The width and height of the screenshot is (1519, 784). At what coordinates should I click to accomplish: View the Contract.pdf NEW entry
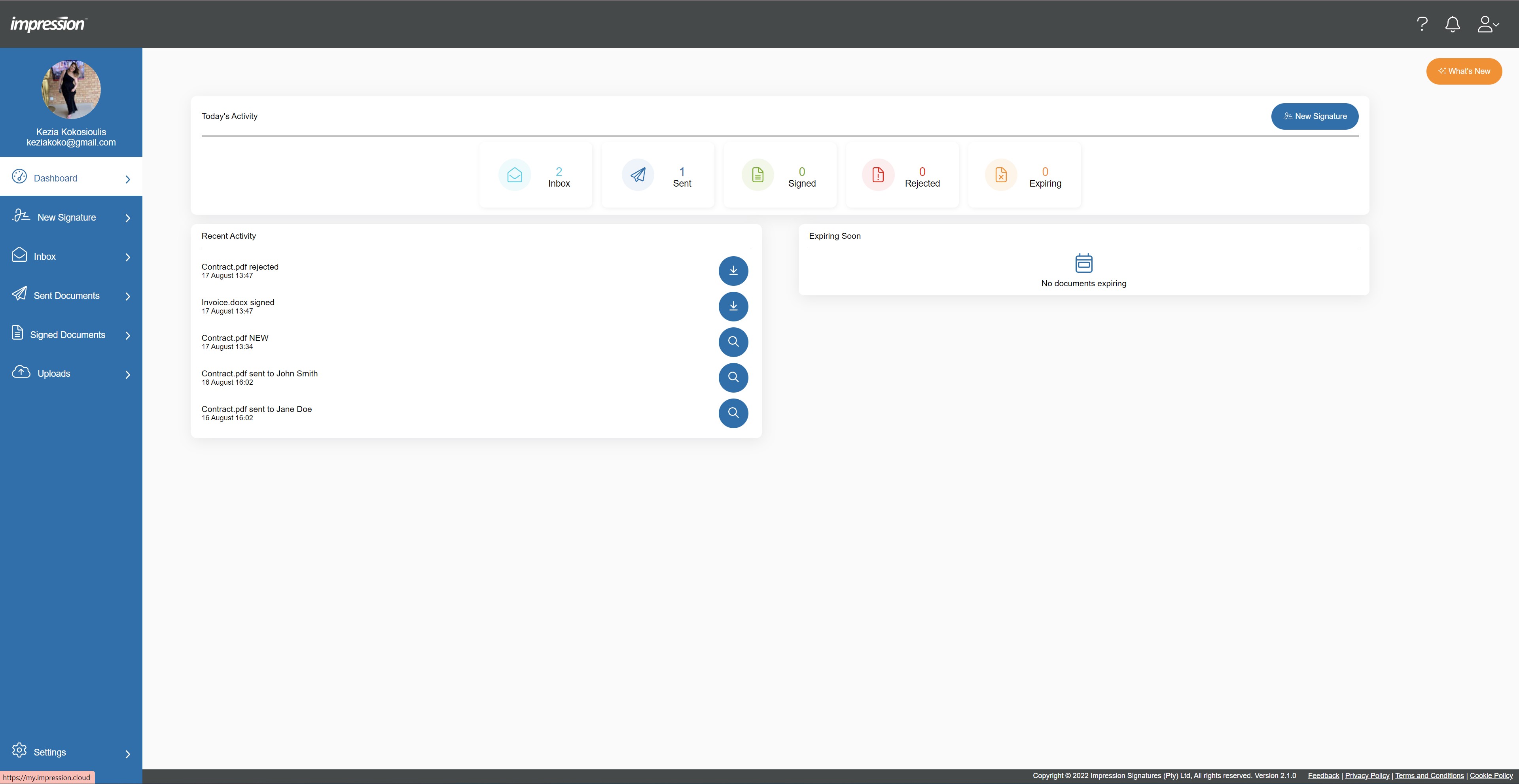[733, 342]
